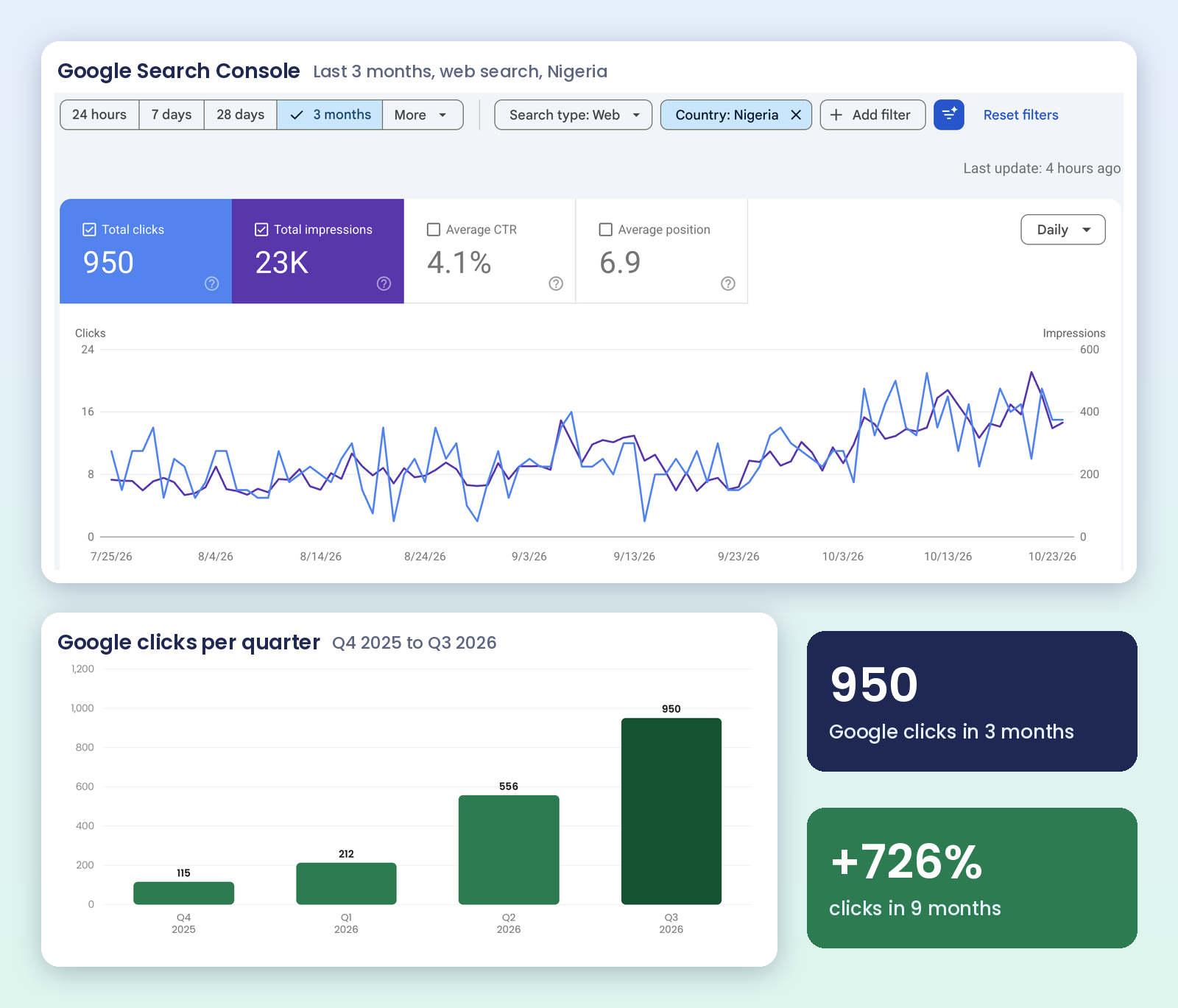Click the Q4 2025 bar labeled 115
This screenshot has height=1008, width=1178.
click(184, 893)
